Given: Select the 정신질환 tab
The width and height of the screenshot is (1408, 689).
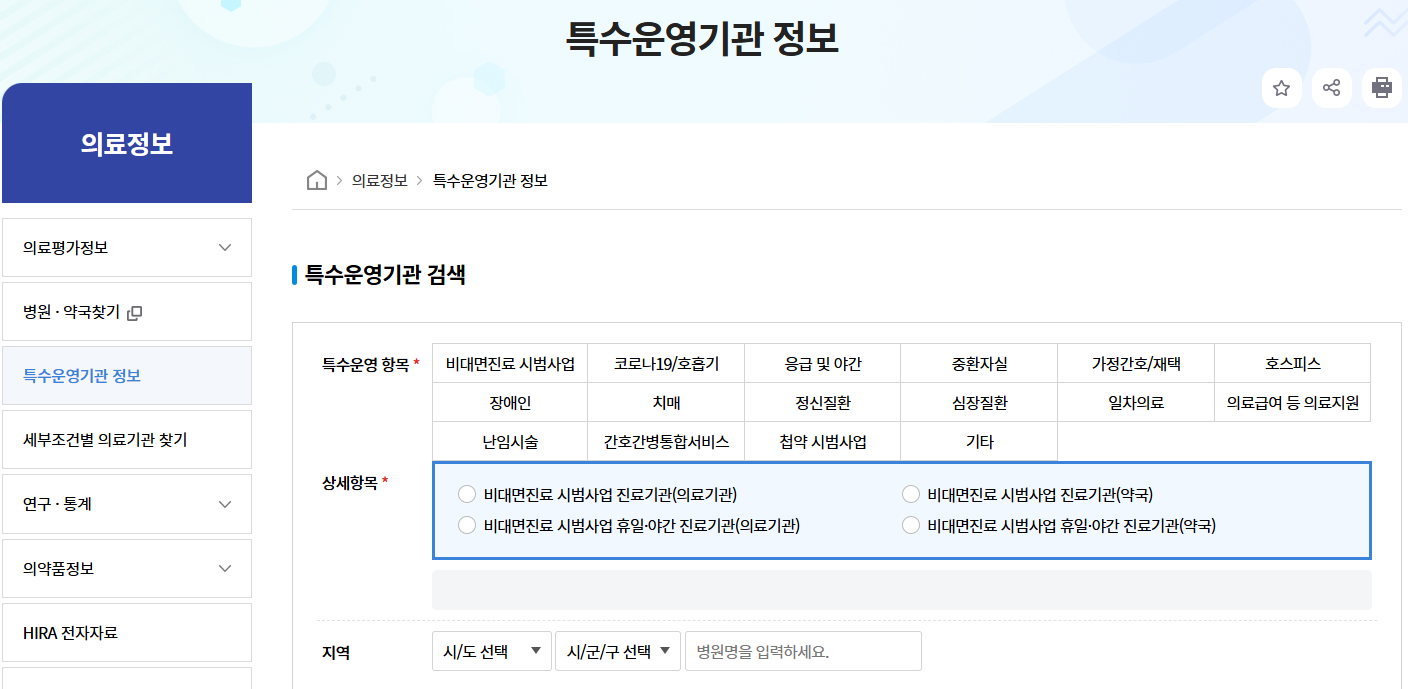Looking at the screenshot, I should coord(823,403).
